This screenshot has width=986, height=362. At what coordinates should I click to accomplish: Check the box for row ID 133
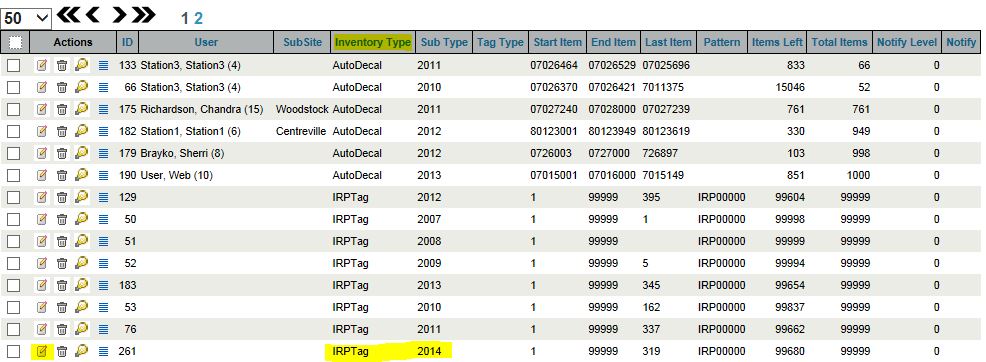tap(14, 65)
